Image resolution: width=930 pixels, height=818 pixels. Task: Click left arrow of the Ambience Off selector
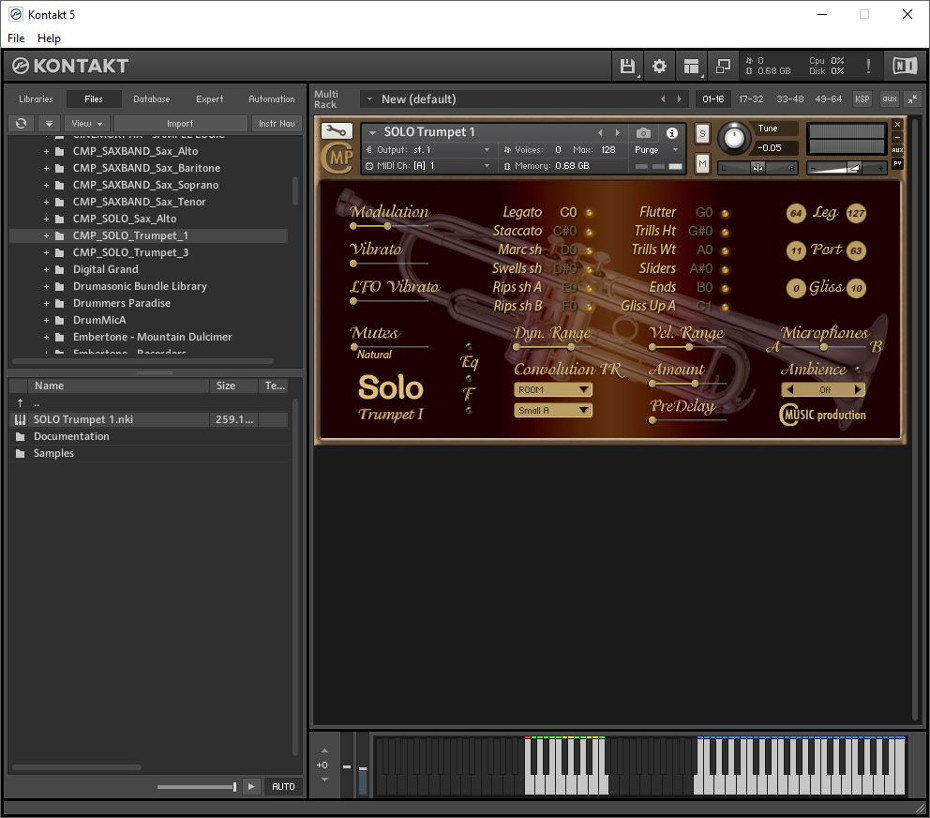[789, 390]
